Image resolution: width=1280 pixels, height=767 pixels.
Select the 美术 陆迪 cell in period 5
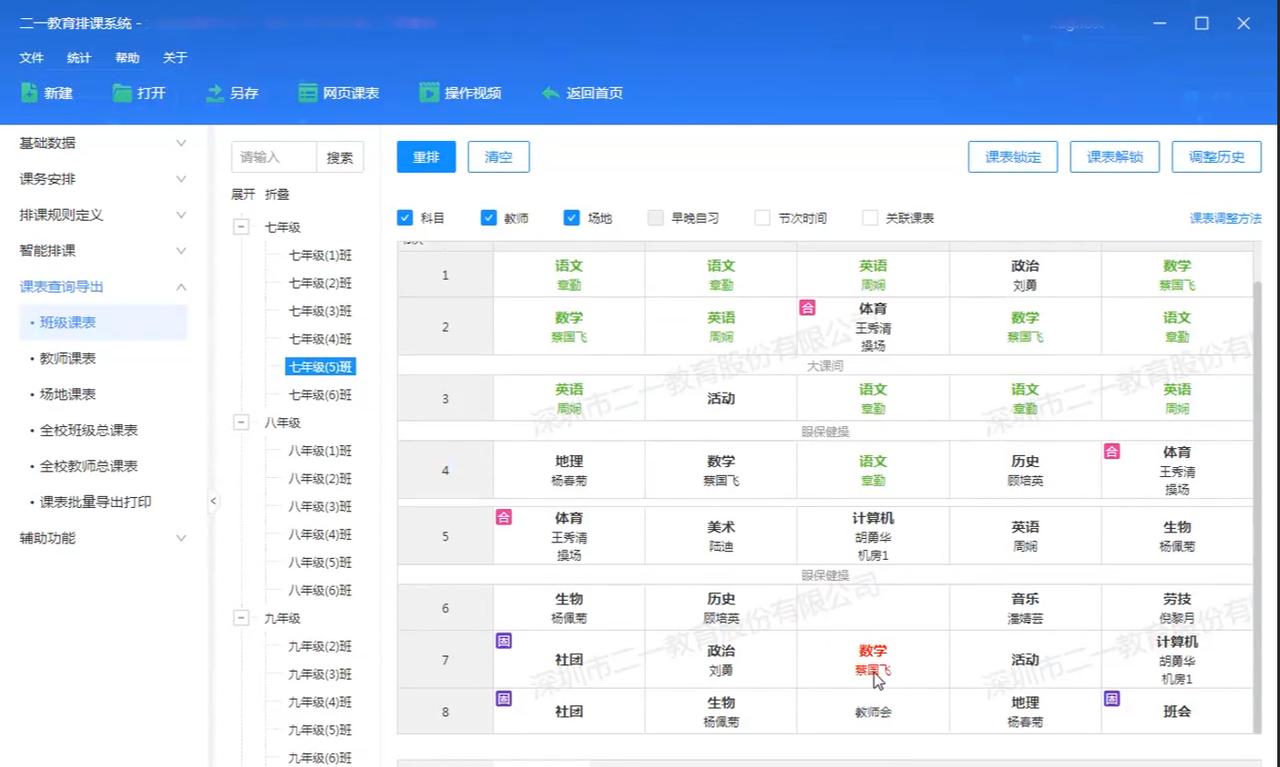point(721,536)
